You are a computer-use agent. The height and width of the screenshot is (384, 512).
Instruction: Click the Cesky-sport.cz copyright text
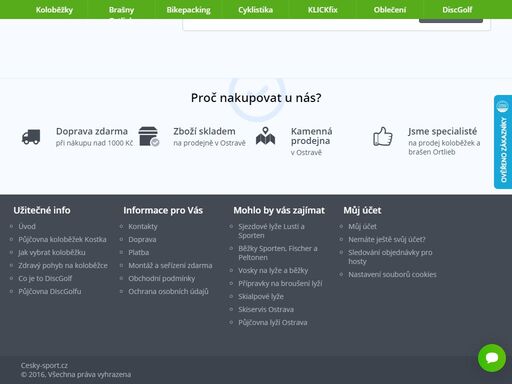pos(44,365)
